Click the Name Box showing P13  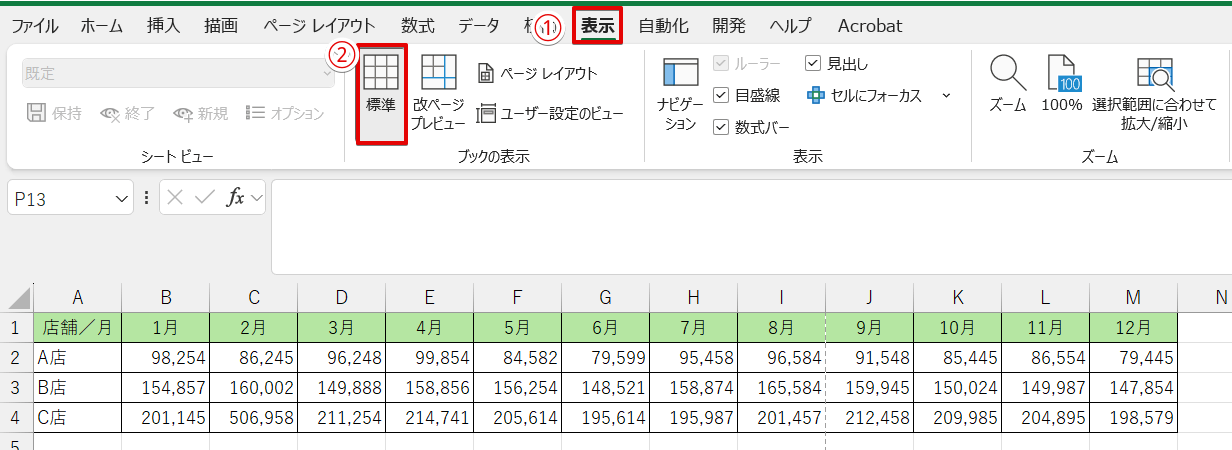(x=60, y=198)
